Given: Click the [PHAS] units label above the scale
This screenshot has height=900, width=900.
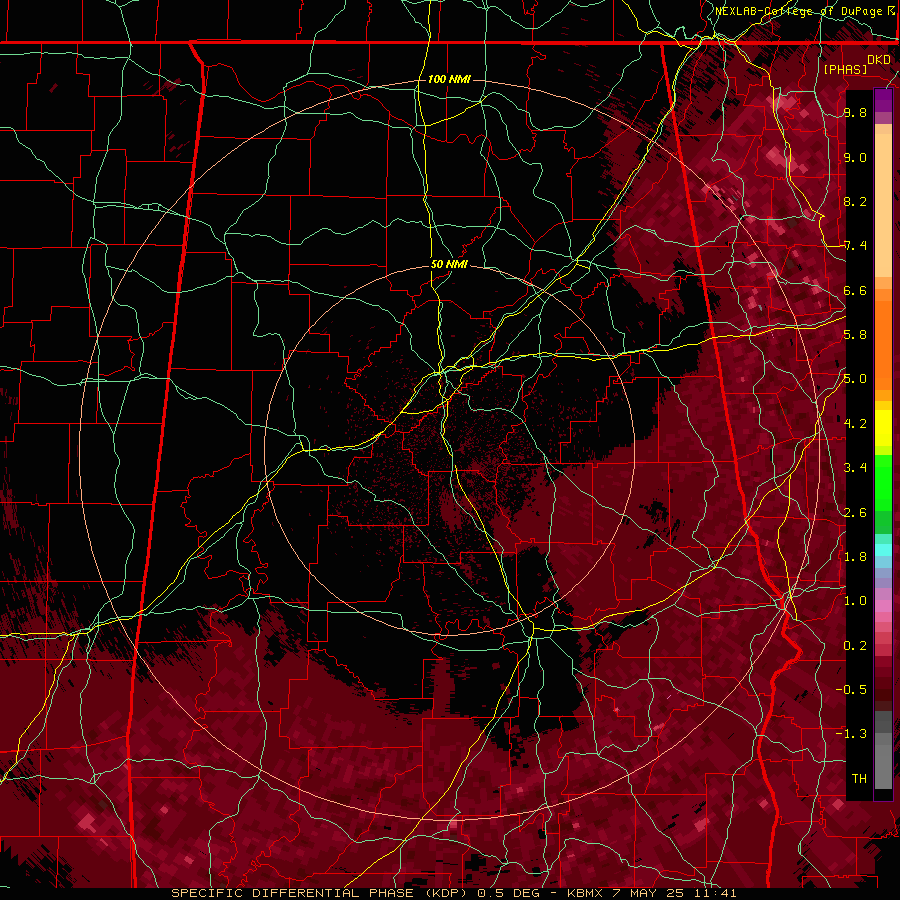Looking at the screenshot, I should 845,69.
